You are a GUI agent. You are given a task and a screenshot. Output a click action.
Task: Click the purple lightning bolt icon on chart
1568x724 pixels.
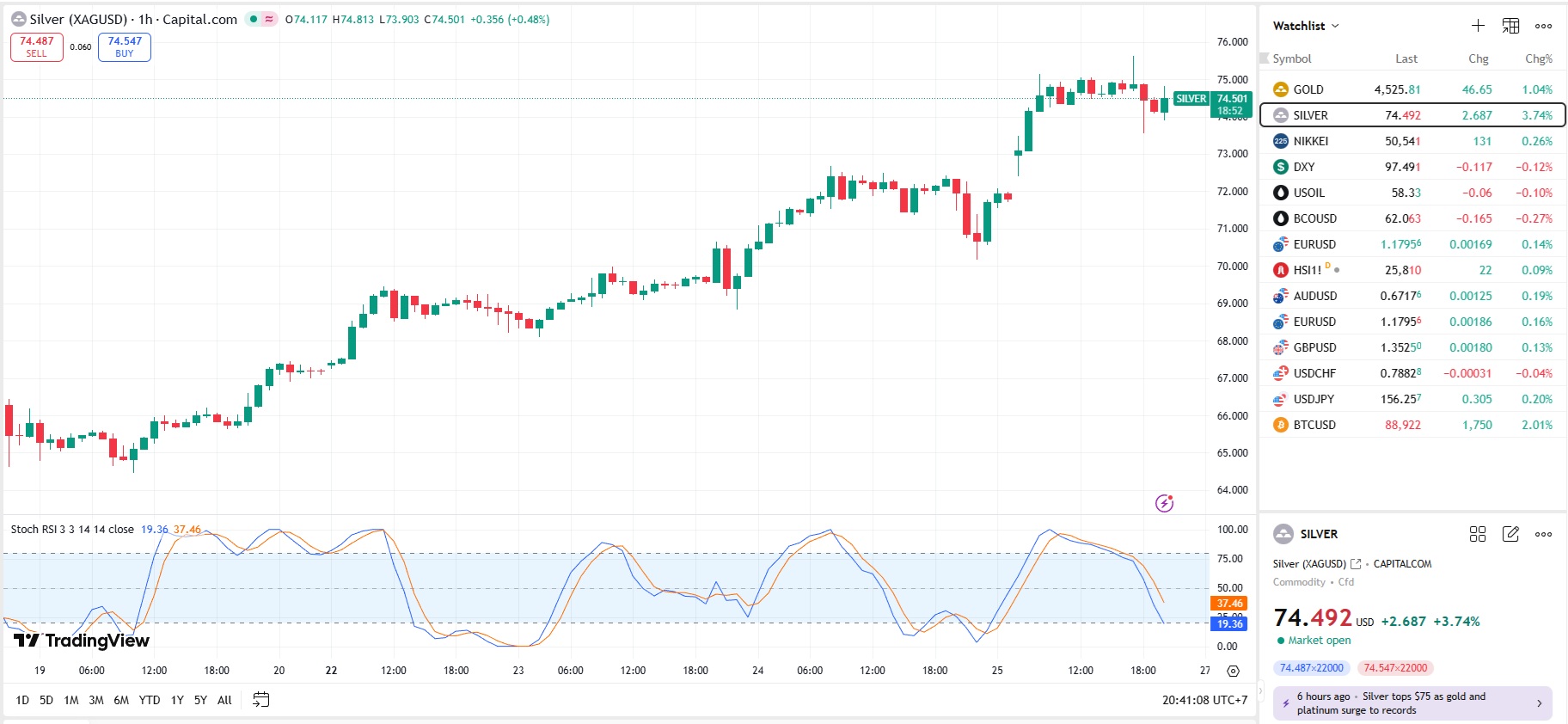[x=1164, y=503]
